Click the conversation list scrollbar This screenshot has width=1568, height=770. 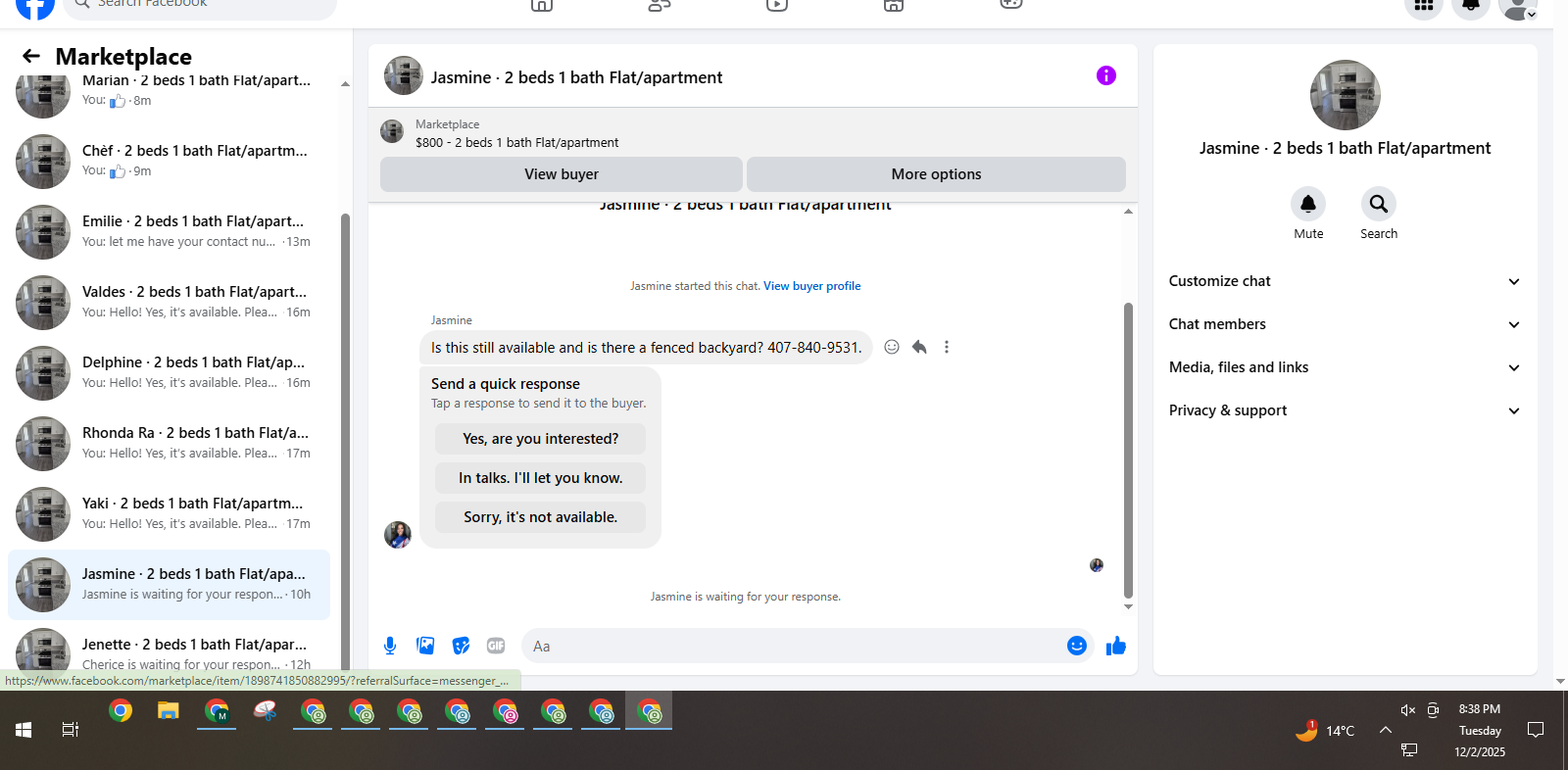(x=345, y=441)
